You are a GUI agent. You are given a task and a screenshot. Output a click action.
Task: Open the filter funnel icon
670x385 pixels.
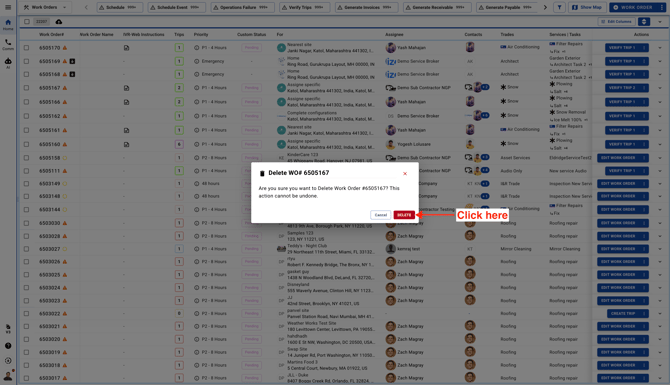[x=559, y=7]
